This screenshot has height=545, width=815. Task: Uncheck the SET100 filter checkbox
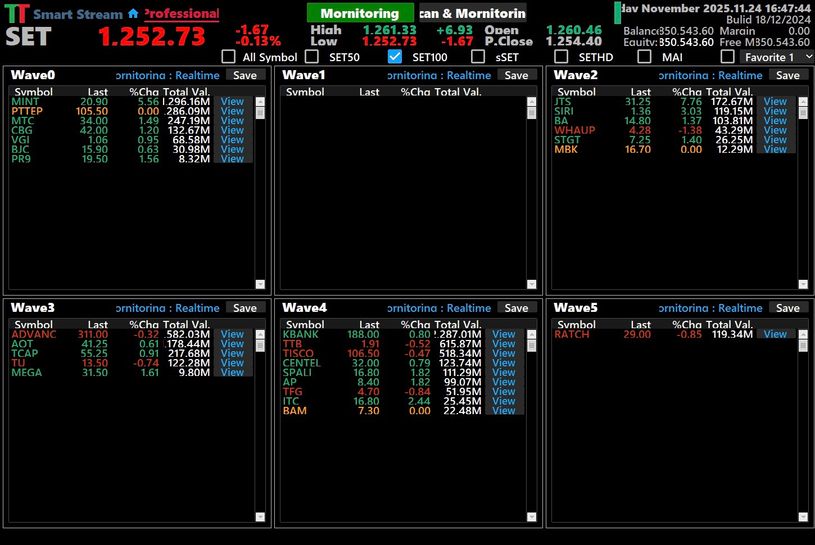pyautogui.click(x=394, y=57)
